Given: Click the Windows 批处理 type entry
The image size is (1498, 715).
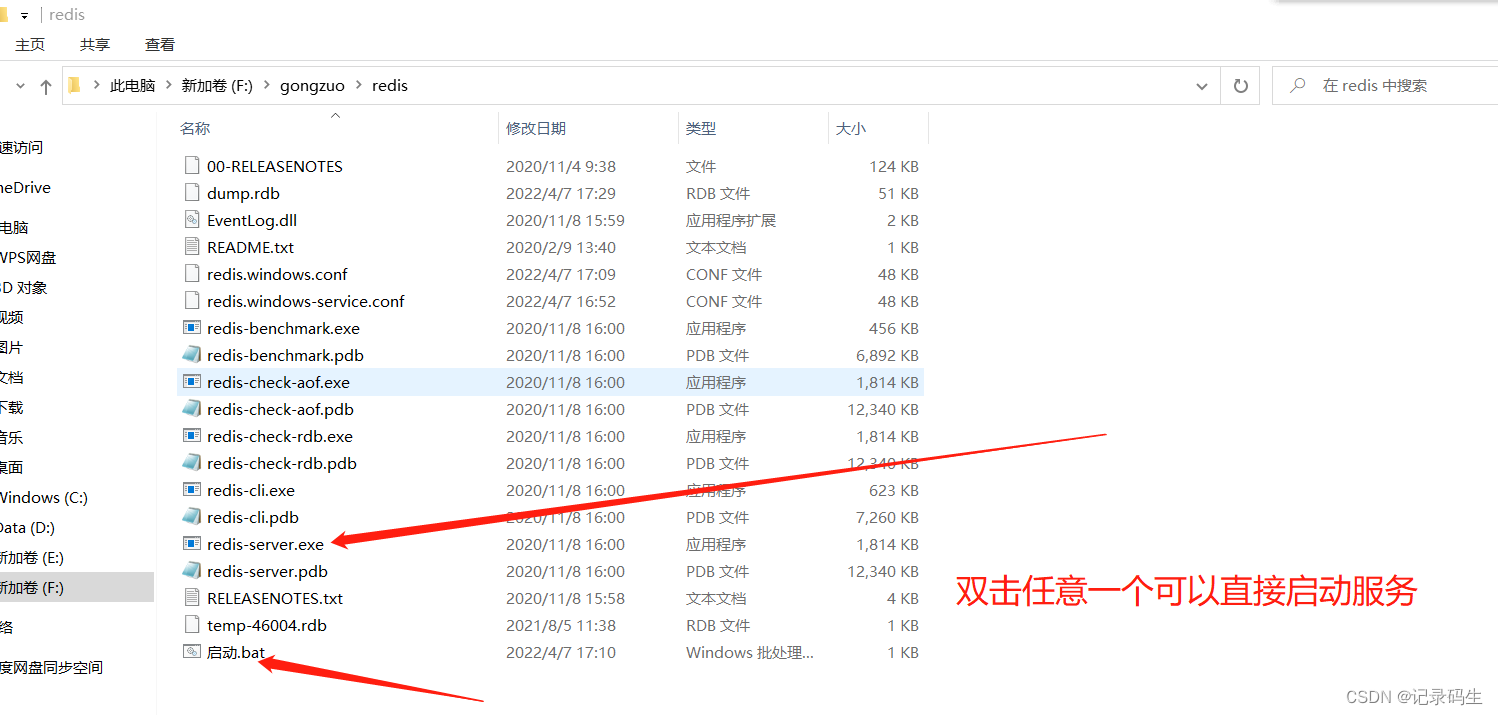Looking at the screenshot, I should coord(750,652).
